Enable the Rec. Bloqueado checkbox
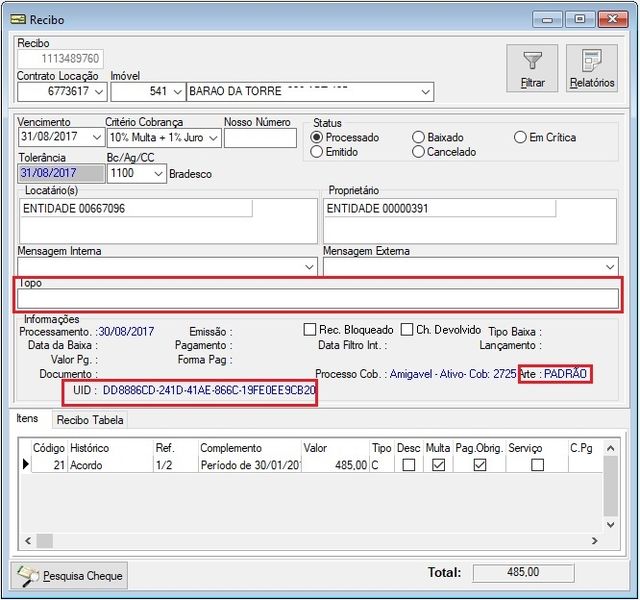The width and height of the screenshot is (640, 600). tap(310, 329)
